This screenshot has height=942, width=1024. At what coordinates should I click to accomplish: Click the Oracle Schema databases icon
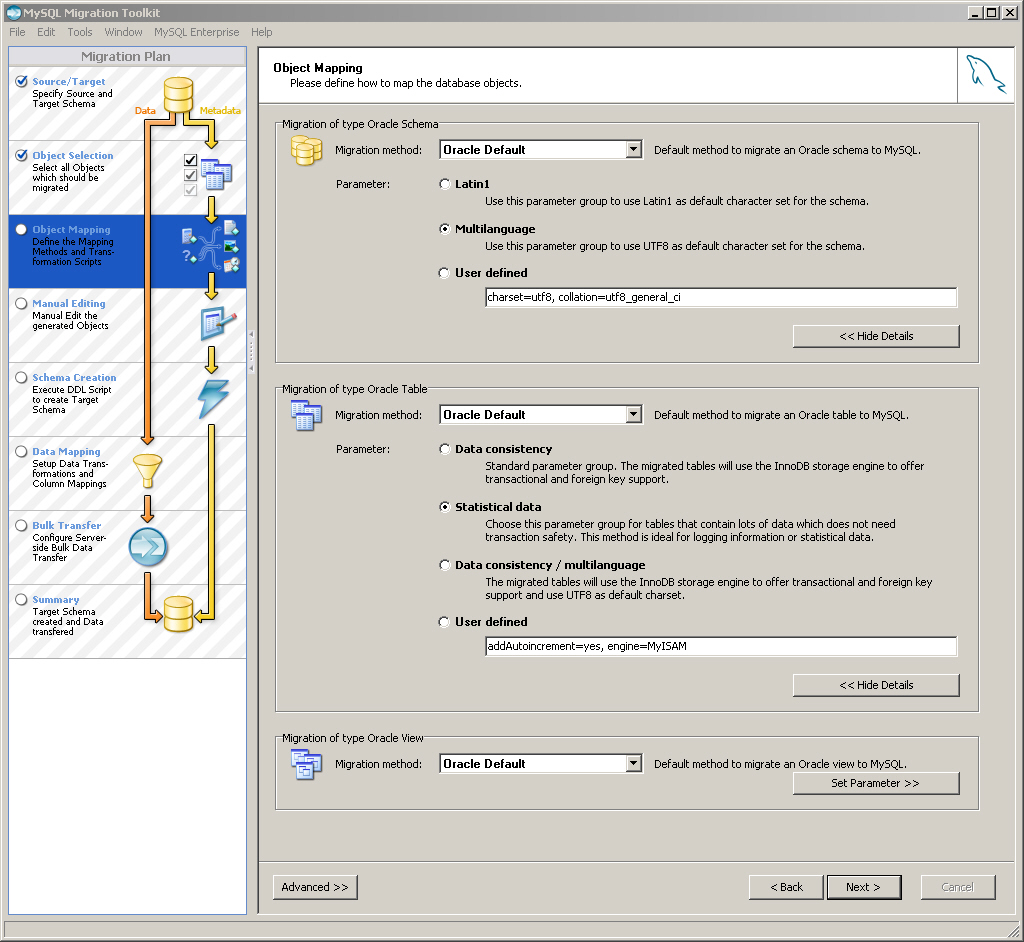[306, 150]
